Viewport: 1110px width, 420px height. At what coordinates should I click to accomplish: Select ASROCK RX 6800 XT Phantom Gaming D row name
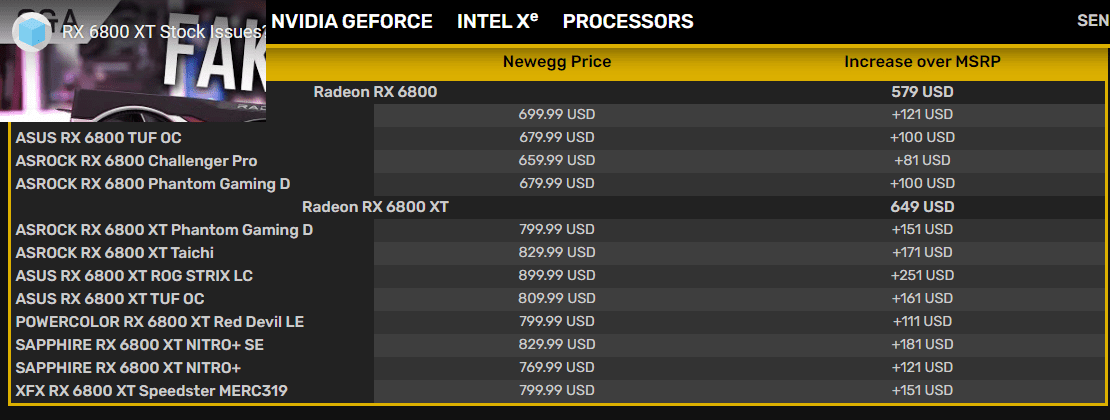(x=164, y=229)
